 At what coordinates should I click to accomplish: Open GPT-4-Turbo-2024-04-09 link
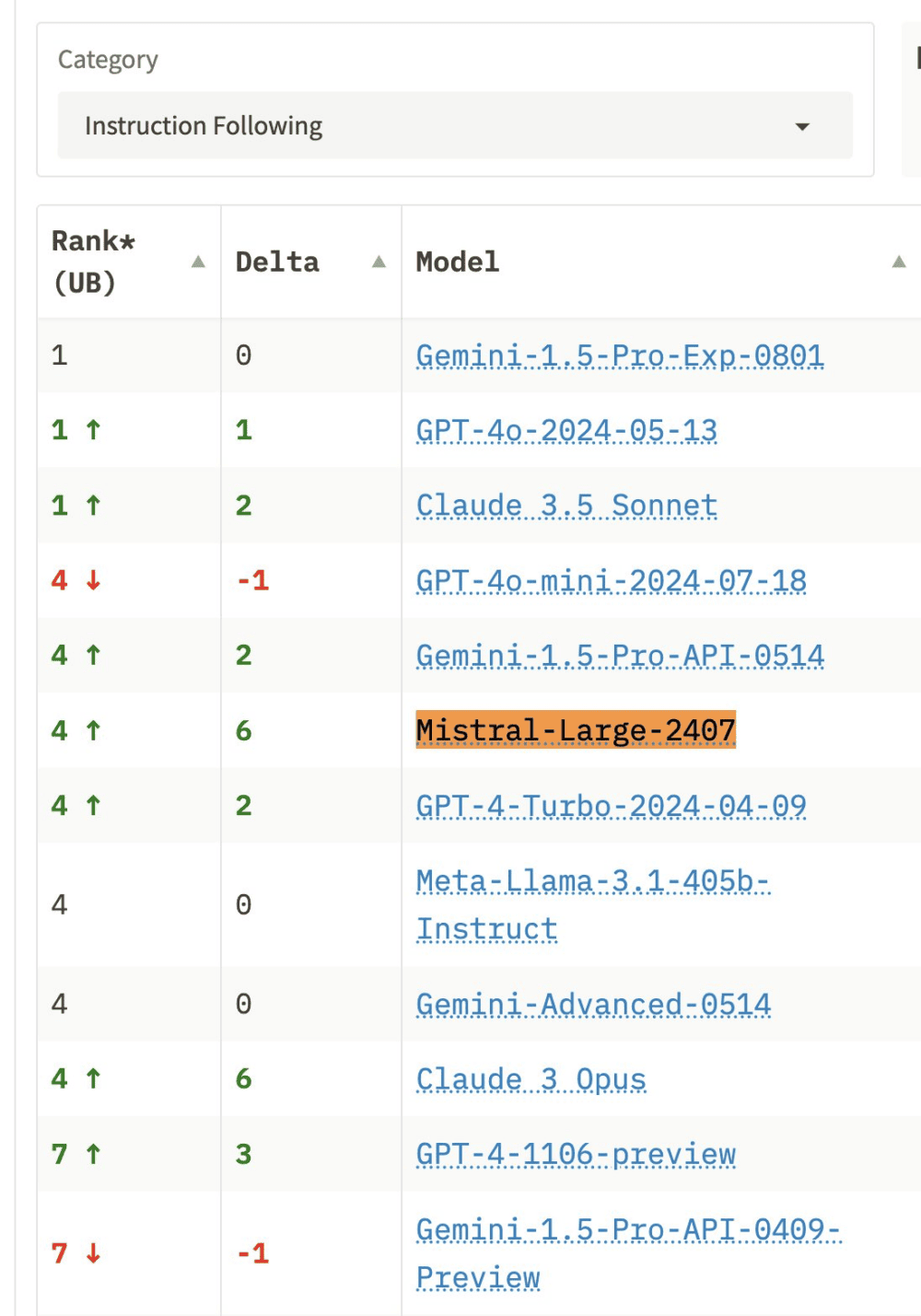(x=612, y=806)
